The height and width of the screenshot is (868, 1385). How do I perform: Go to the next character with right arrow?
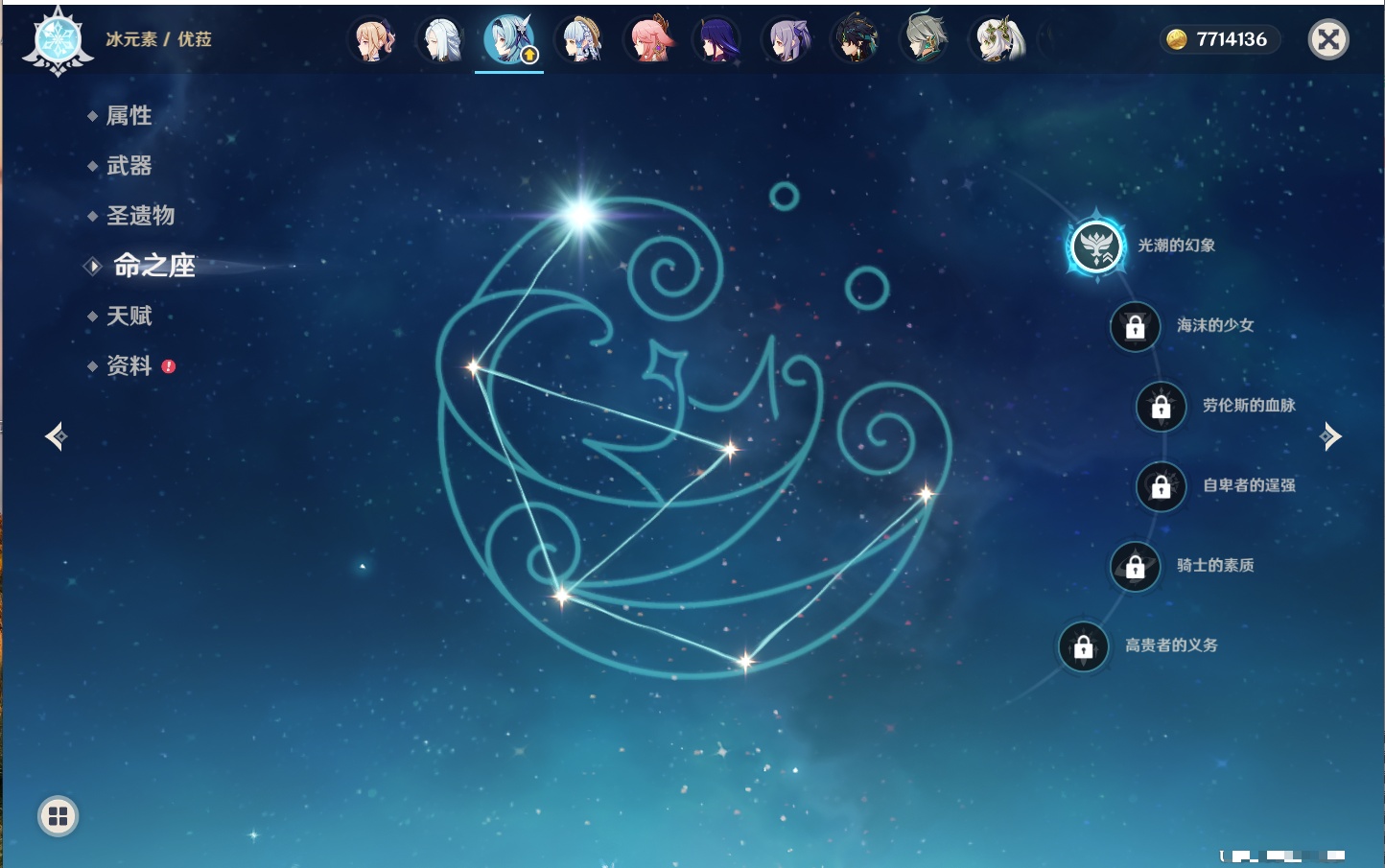pyautogui.click(x=1330, y=436)
